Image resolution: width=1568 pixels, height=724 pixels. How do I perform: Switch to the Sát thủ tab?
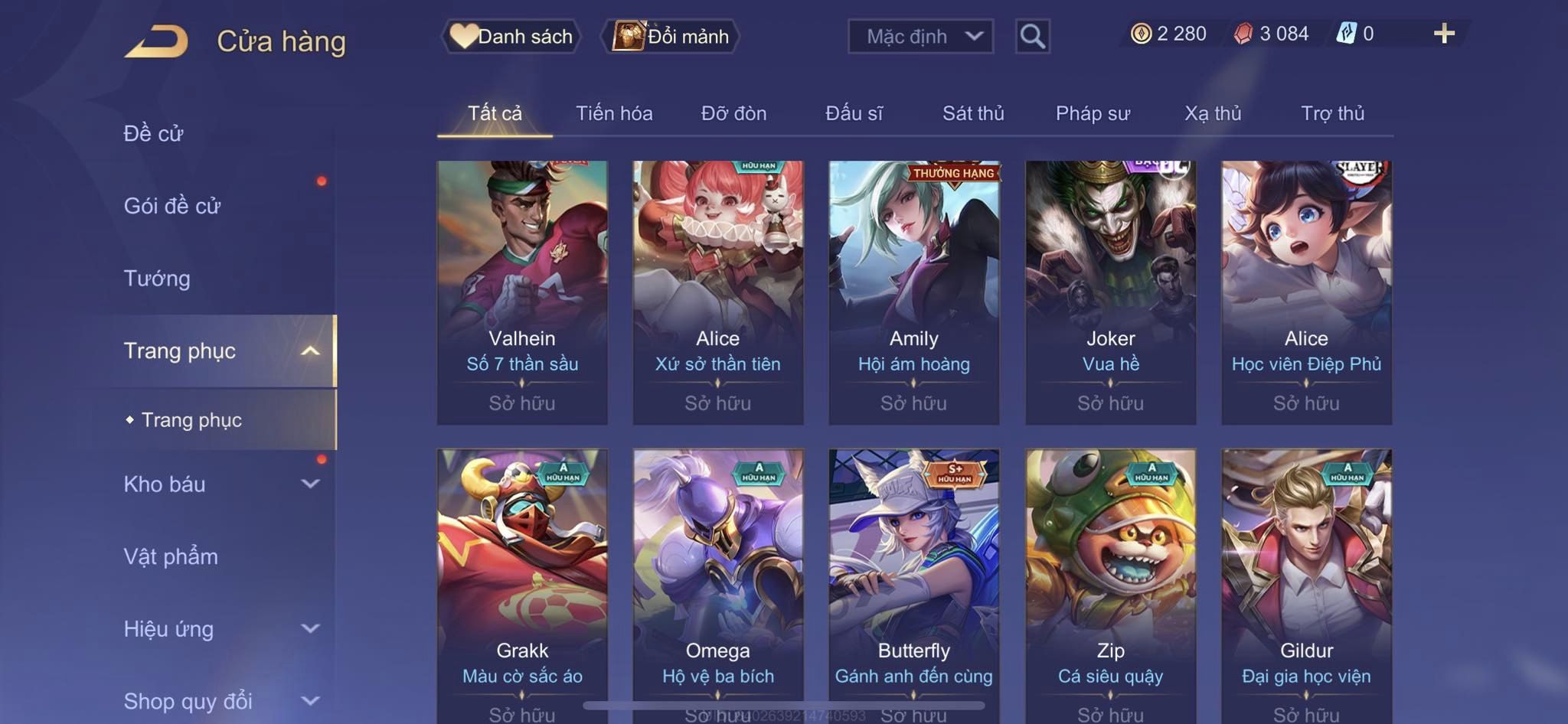[x=973, y=113]
